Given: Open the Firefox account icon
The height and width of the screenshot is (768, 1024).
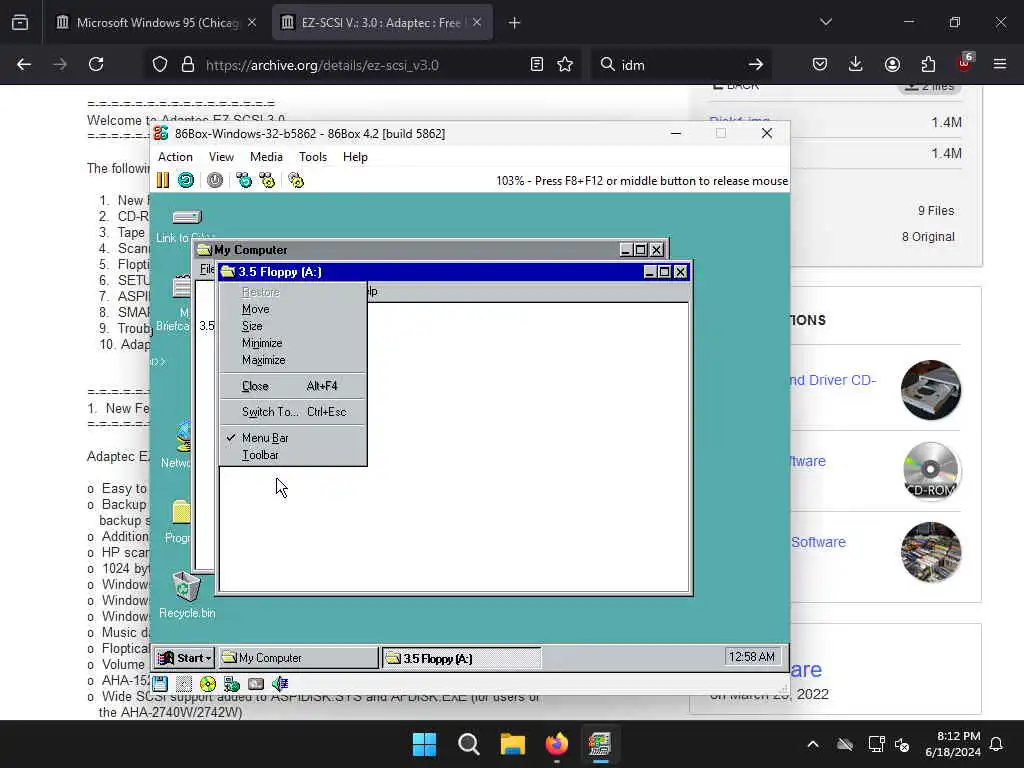Looking at the screenshot, I should point(892,65).
